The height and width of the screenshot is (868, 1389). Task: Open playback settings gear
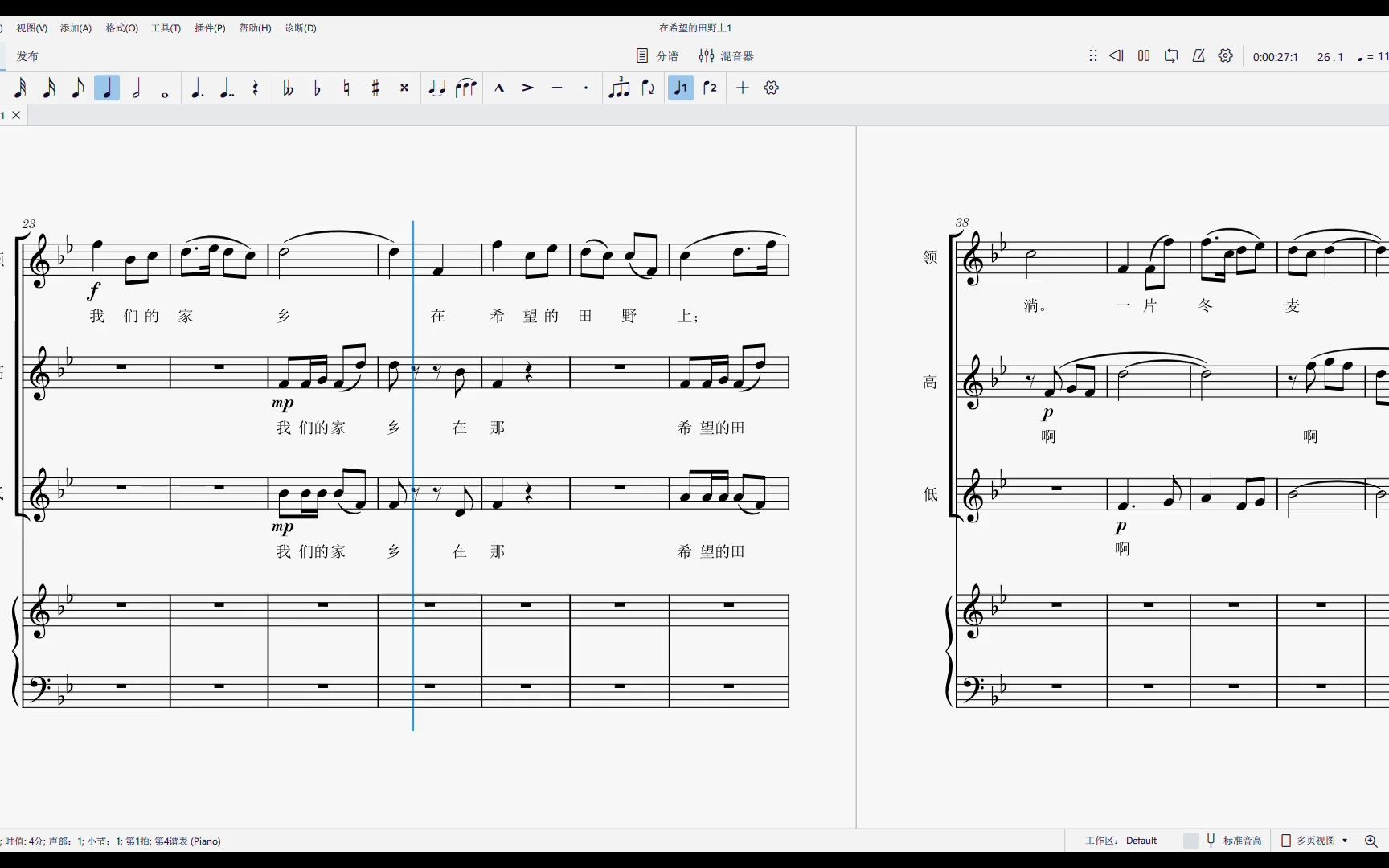(1226, 56)
